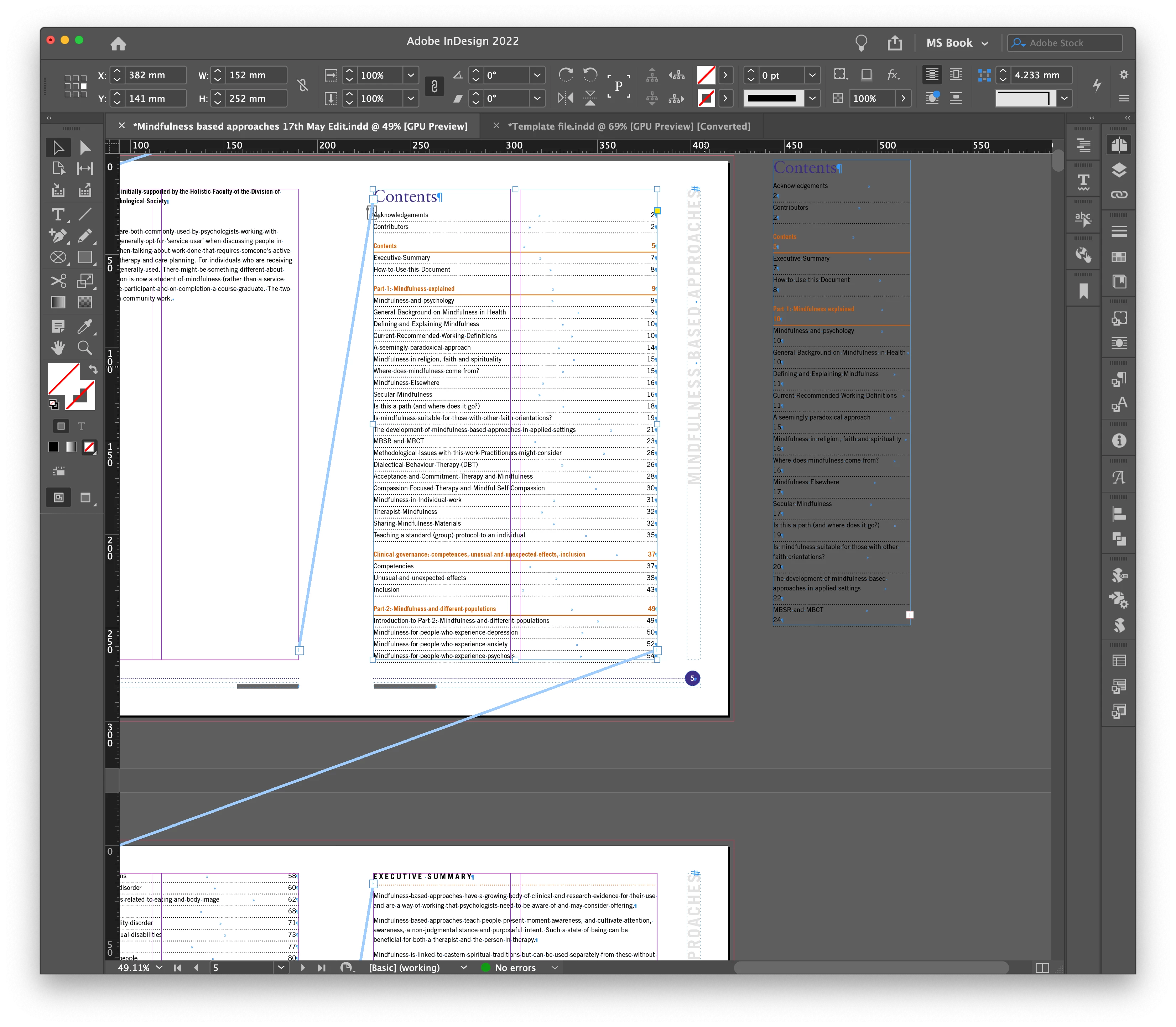Switch to Template file.indd tab
Image resolution: width=1176 pixels, height=1027 pixels.
[628, 126]
